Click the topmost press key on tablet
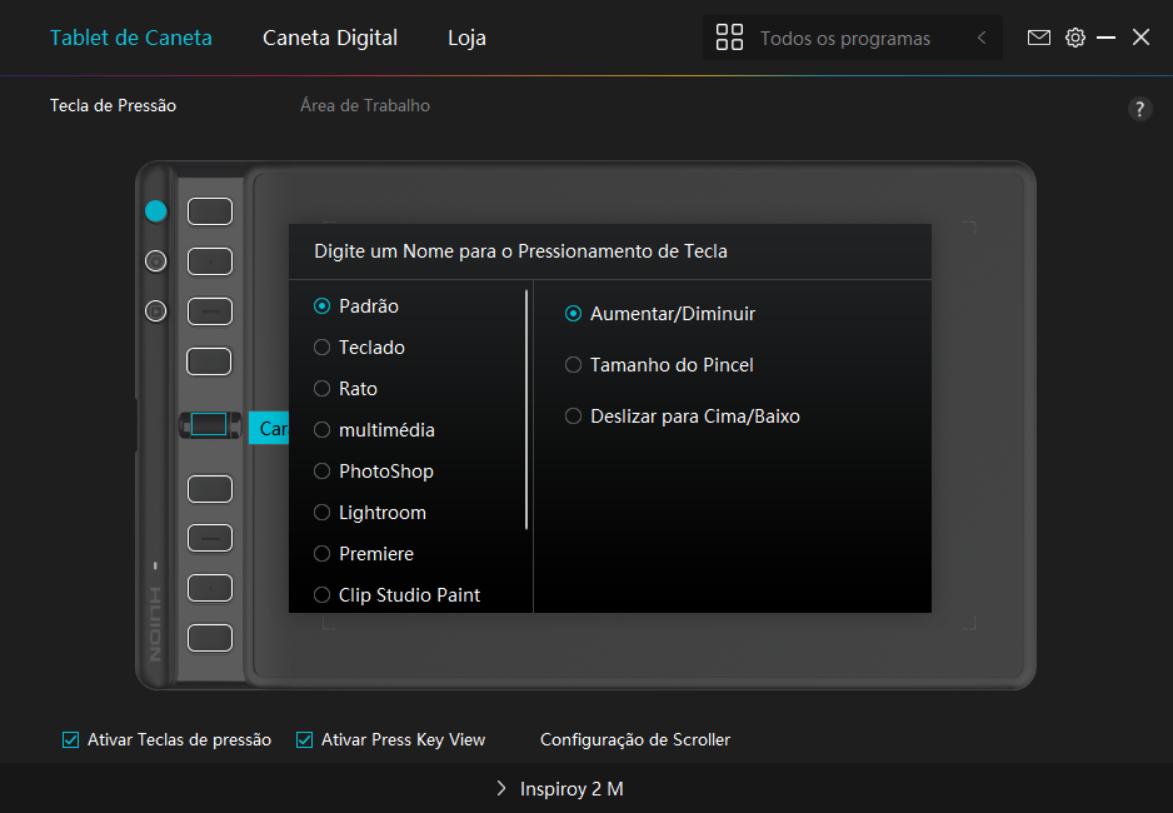 pos(209,212)
